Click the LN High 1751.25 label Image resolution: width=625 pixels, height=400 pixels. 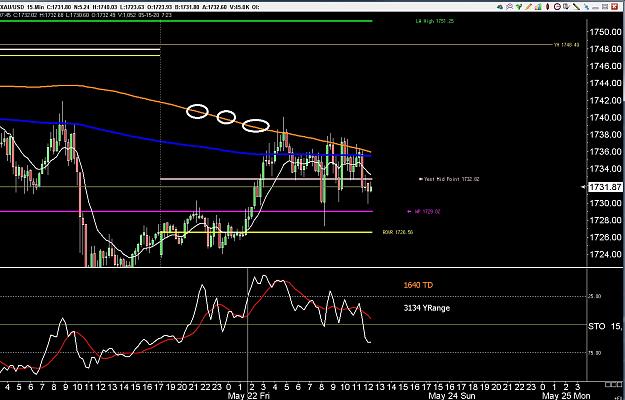435,21
